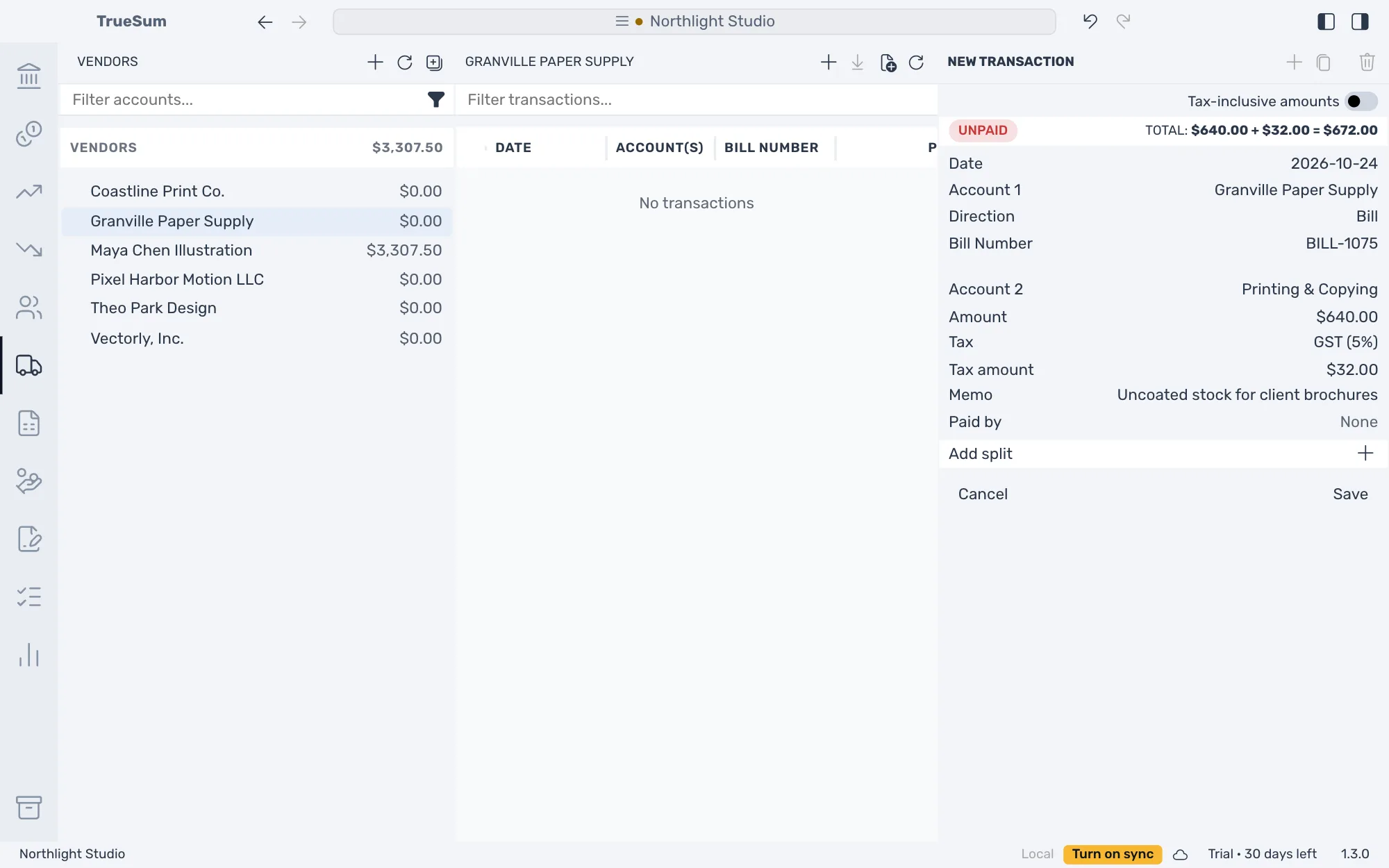
Task: Click the duplicate transaction icon
Action: tap(1324, 62)
